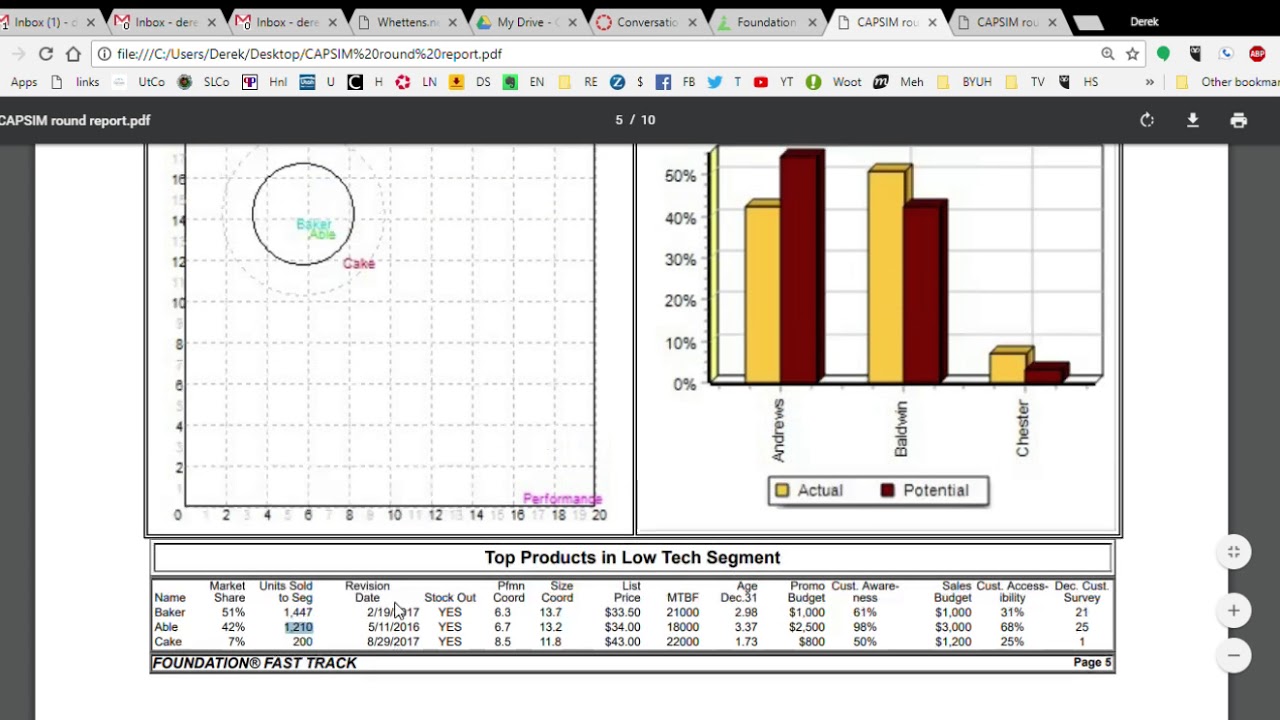Screen dimensions: 1280x720
Task: Expand the RE bookmarks folder
Action: point(578,82)
